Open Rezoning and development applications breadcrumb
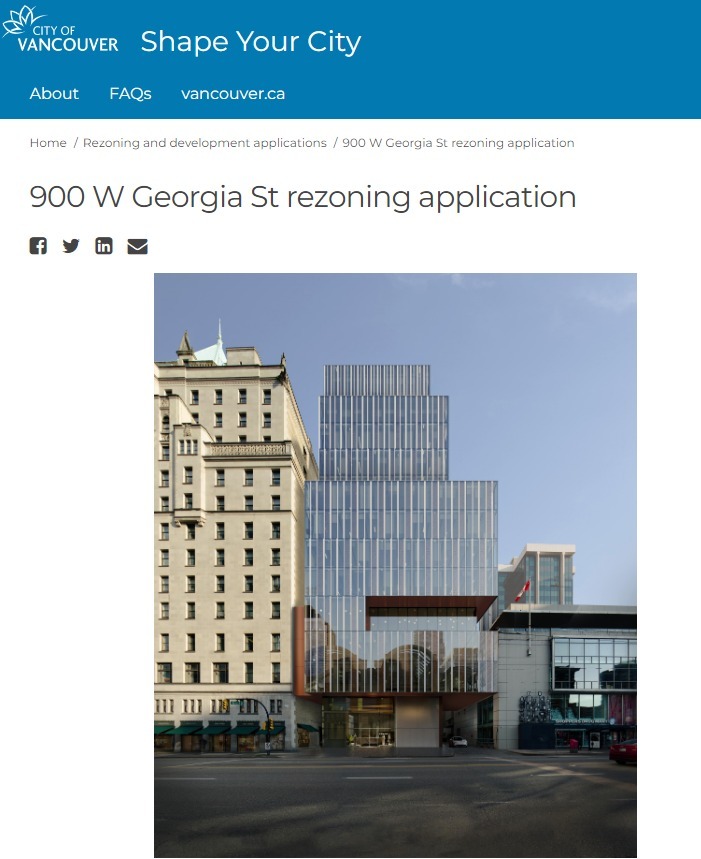701x859 pixels. 205,143
